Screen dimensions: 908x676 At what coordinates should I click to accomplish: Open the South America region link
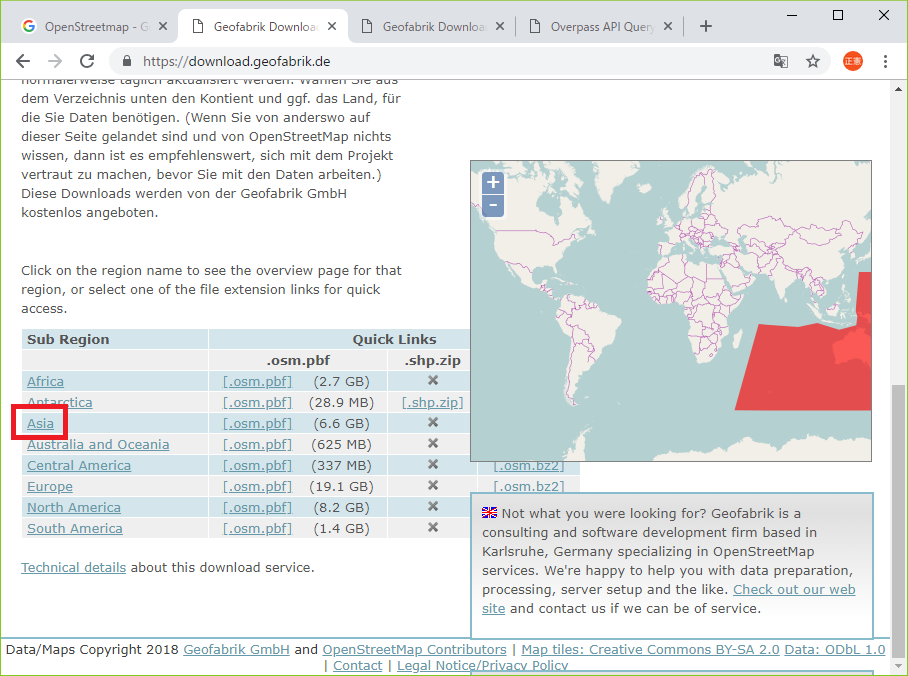[75, 528]
